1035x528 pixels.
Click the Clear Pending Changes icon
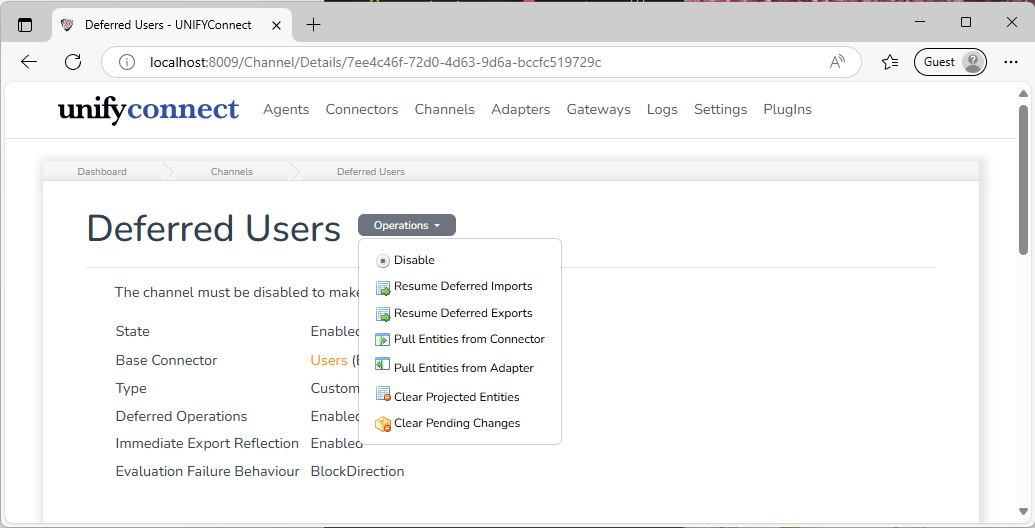click(383, 424)
